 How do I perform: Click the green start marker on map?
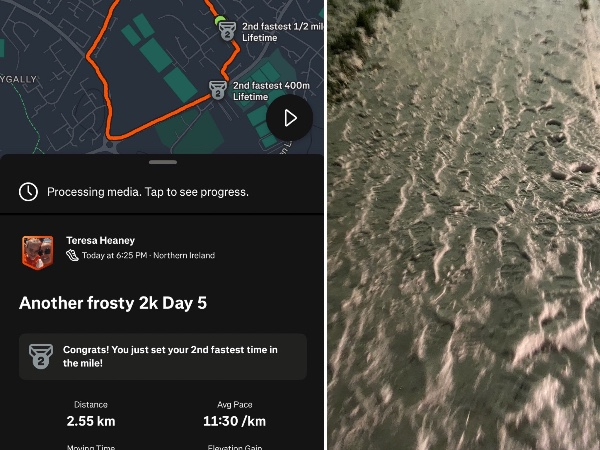click(220, 20)
